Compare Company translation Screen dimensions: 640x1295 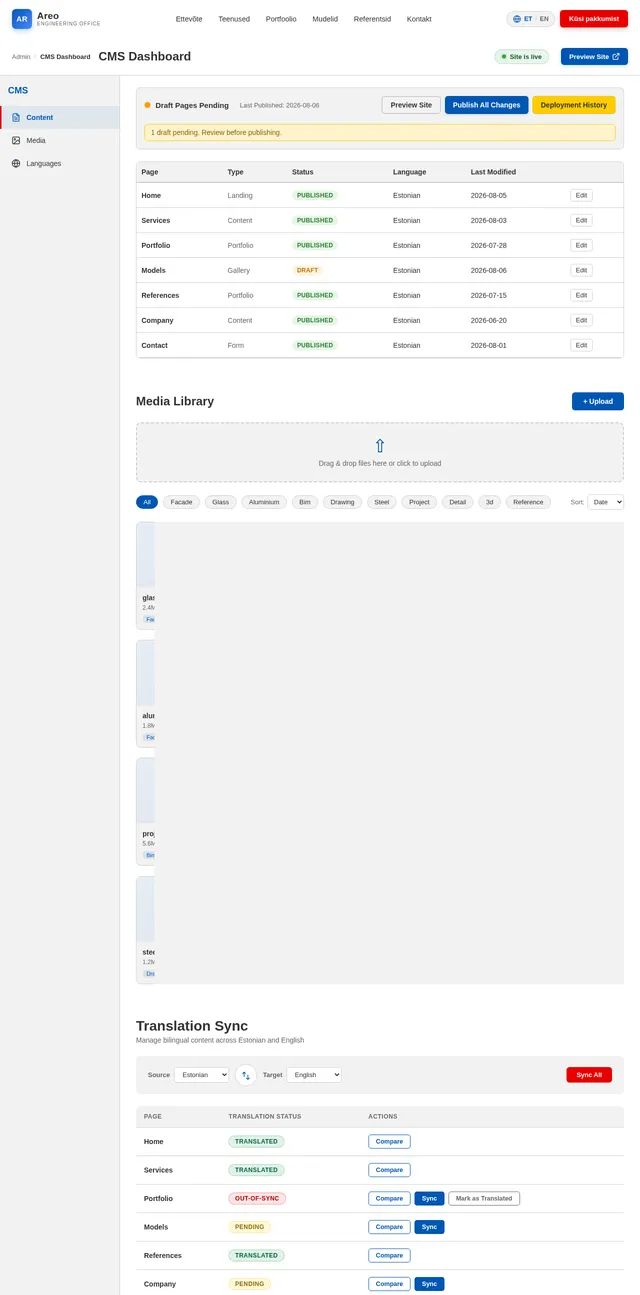pos(389,1284)
